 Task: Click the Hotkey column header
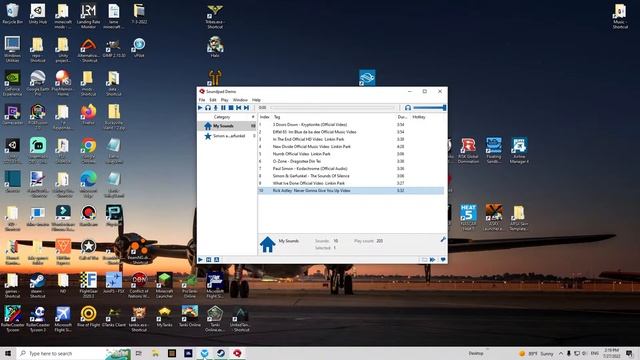[x=419, y=117]
